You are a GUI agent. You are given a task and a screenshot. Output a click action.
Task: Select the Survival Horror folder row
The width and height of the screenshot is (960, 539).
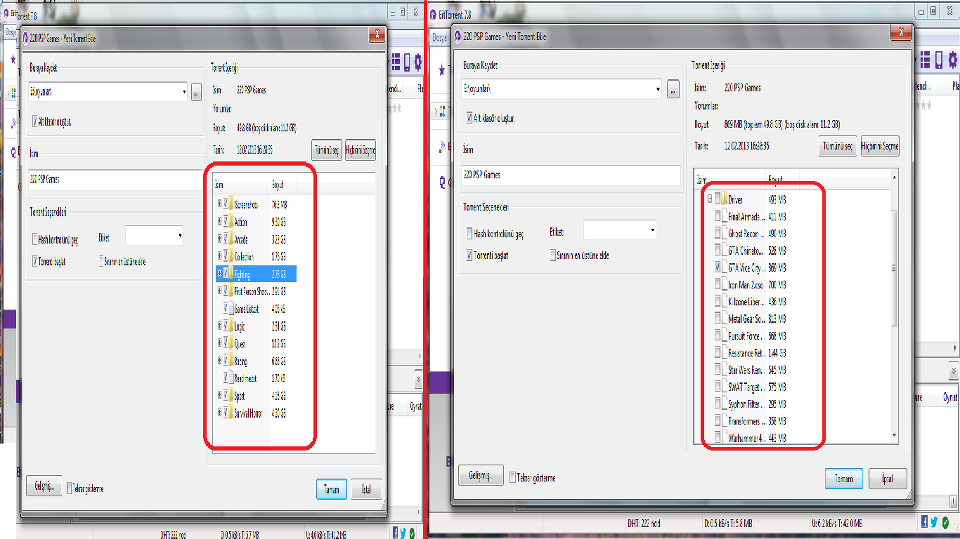click(x=256, y=413)
